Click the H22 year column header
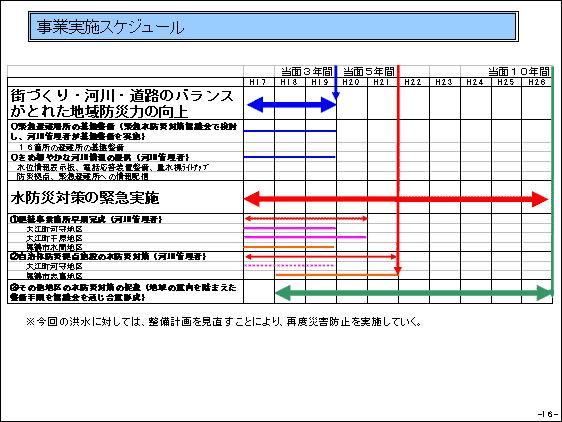 click(413, 82)
